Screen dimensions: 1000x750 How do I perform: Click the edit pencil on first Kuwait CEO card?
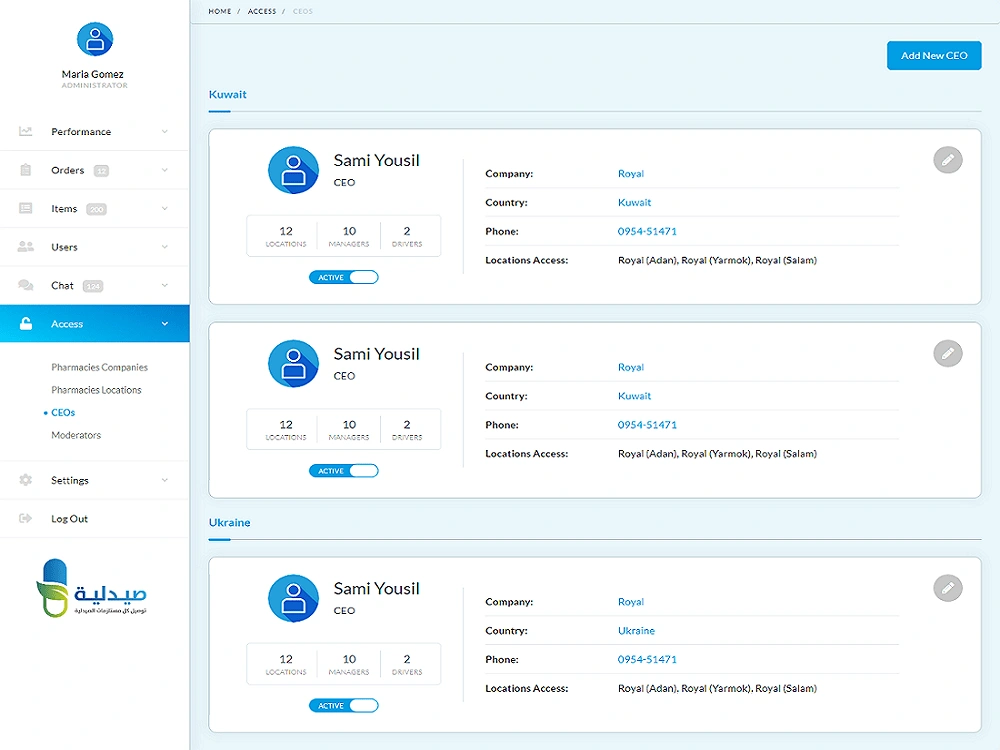[x=948, y=160]
